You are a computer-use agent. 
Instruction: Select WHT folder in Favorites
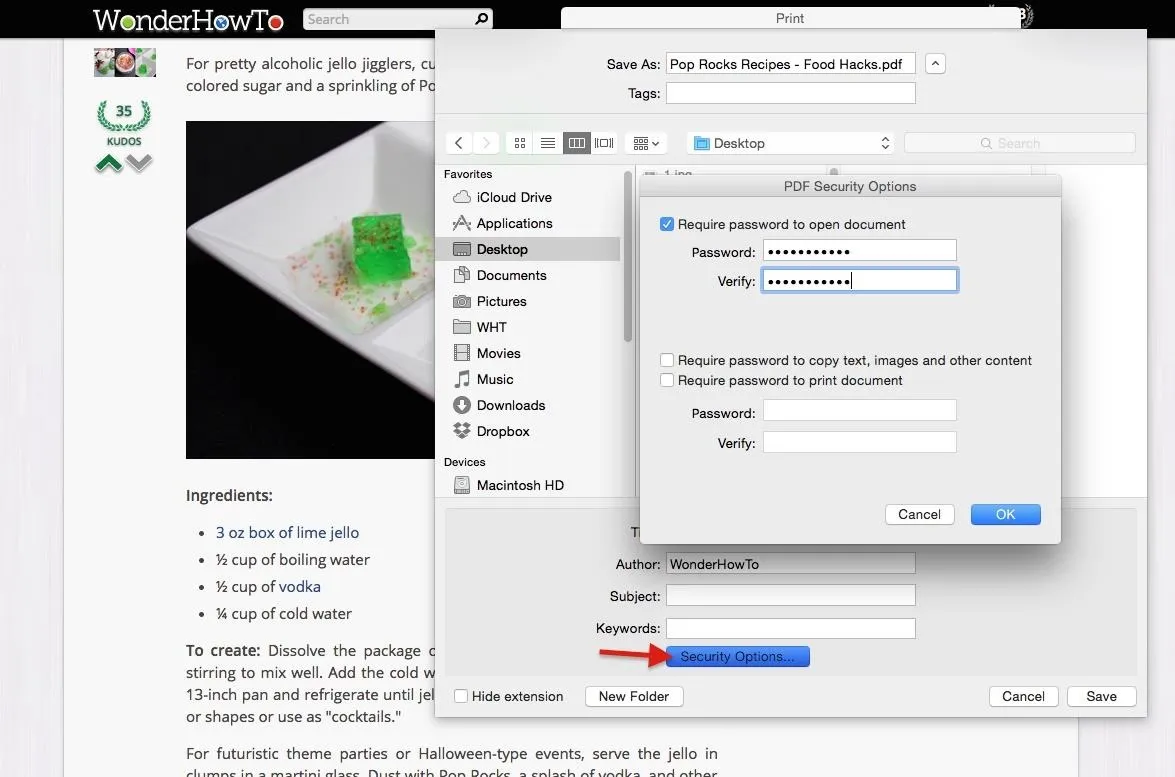tap(492, 327)
